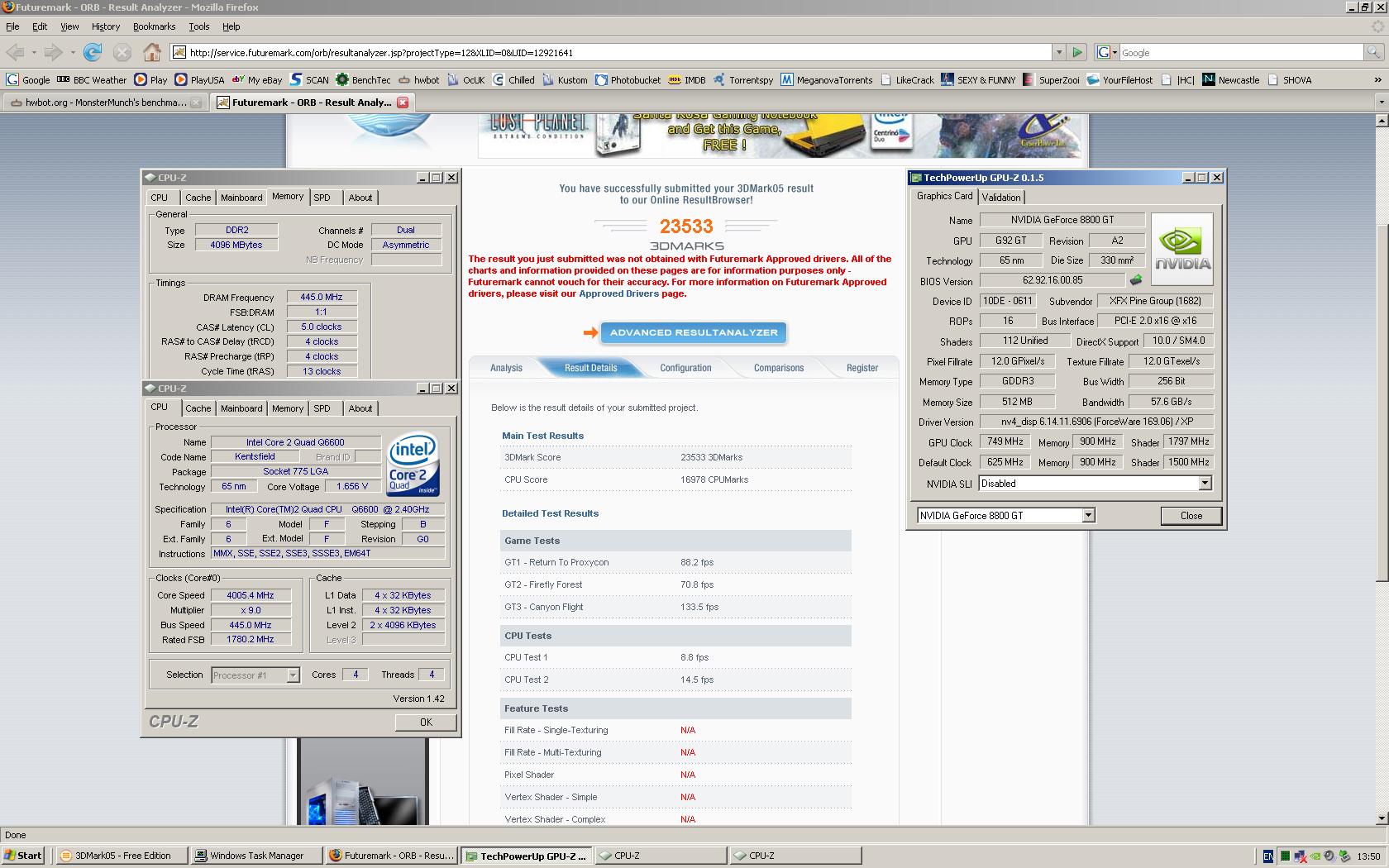Open the BenchTec bookmark
The height and width of the screenshot is (868, 1389).
(363, 80)
